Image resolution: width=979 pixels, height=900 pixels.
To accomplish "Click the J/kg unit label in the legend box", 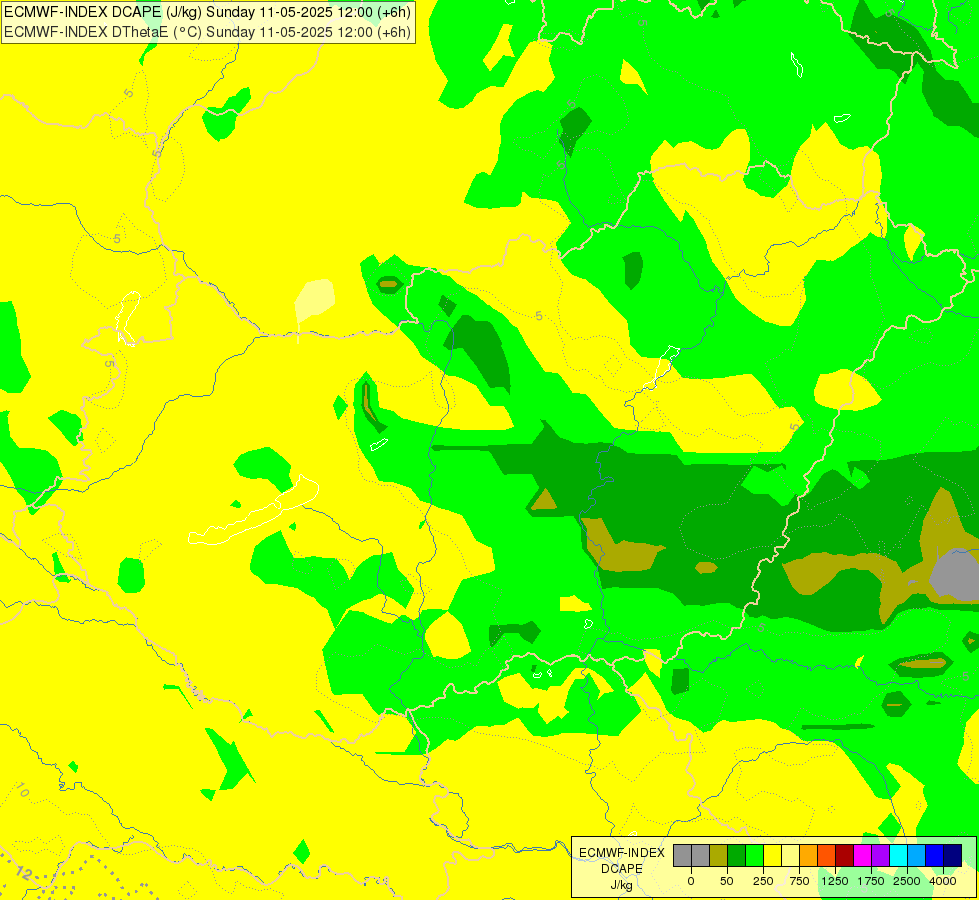I will 621,885.
